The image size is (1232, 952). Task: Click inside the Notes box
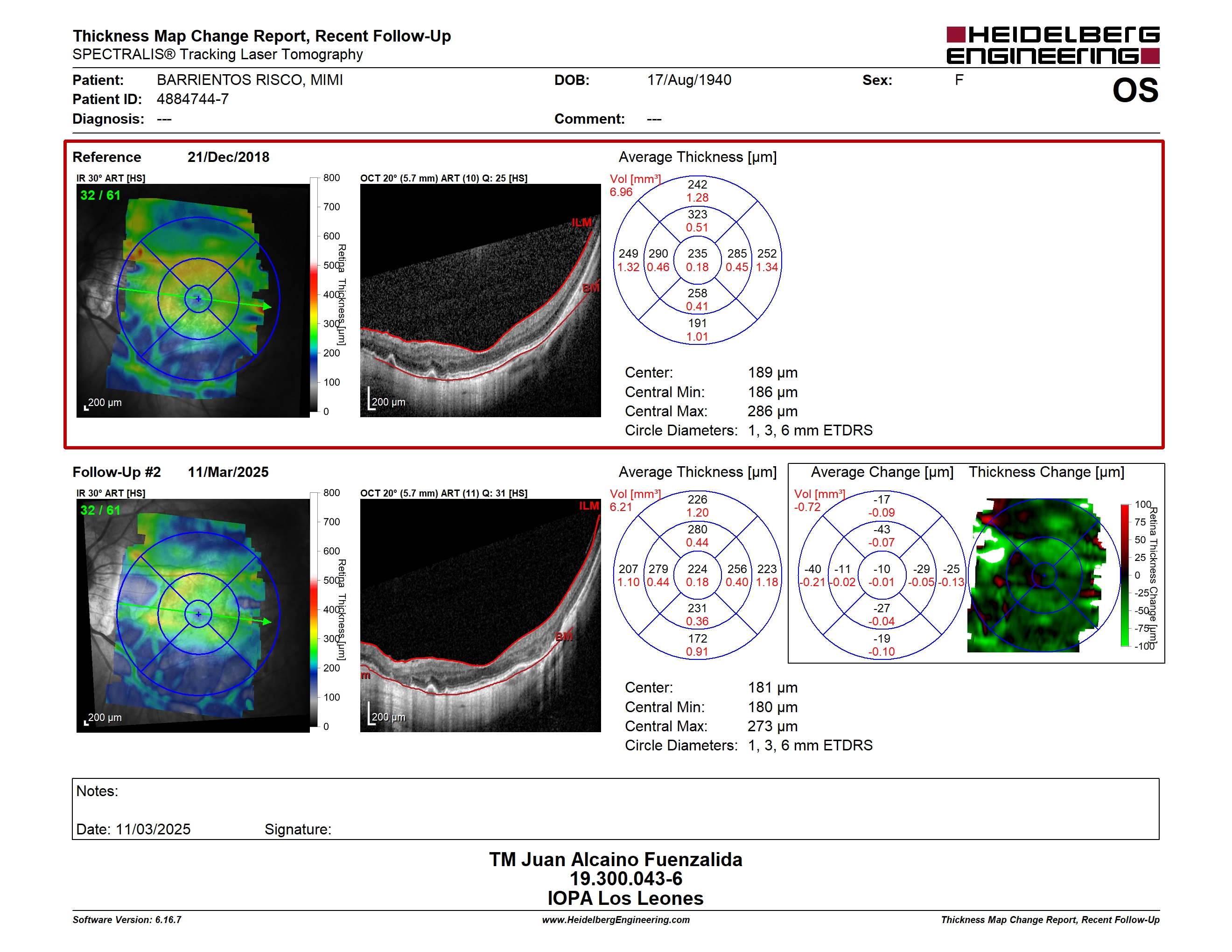click(616, 809)
